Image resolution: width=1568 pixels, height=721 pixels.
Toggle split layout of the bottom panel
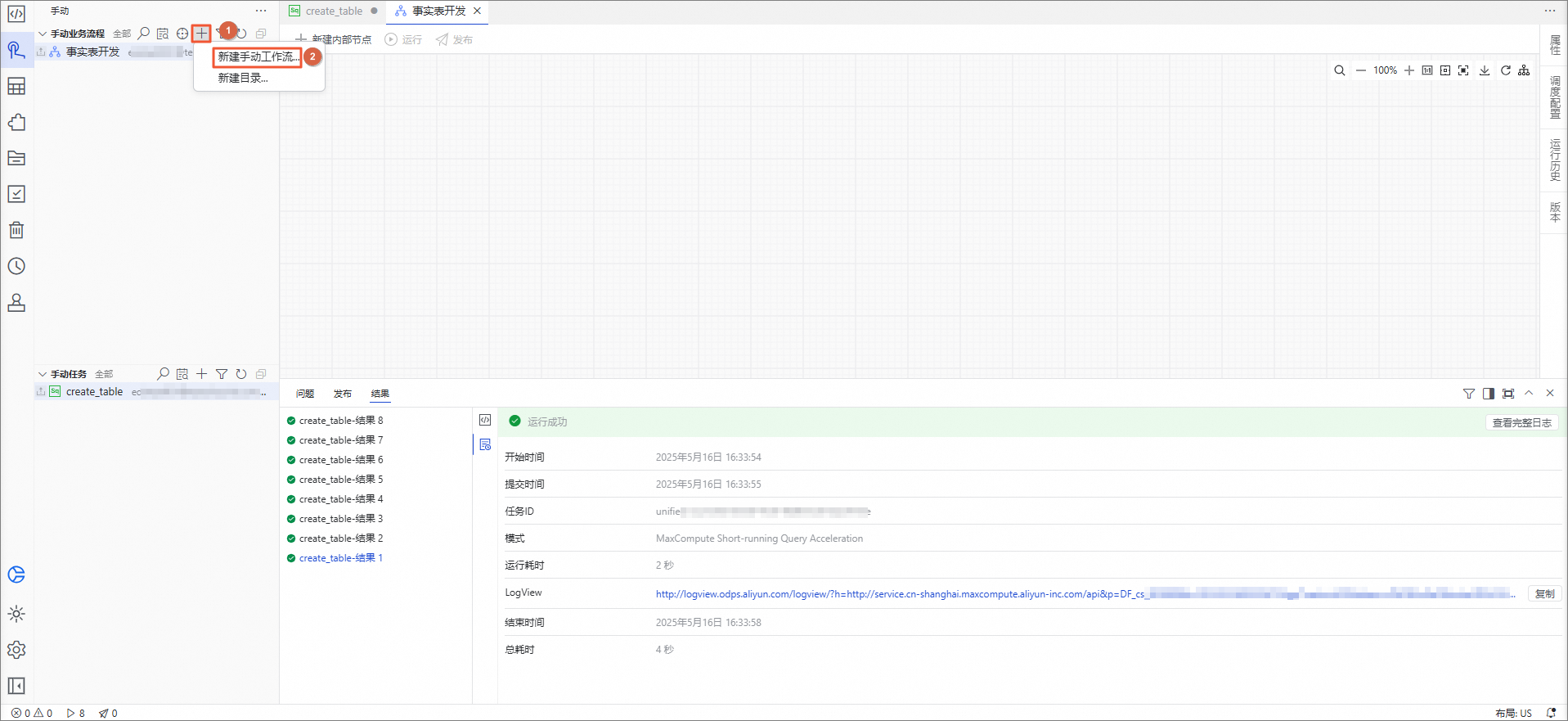1489,394
